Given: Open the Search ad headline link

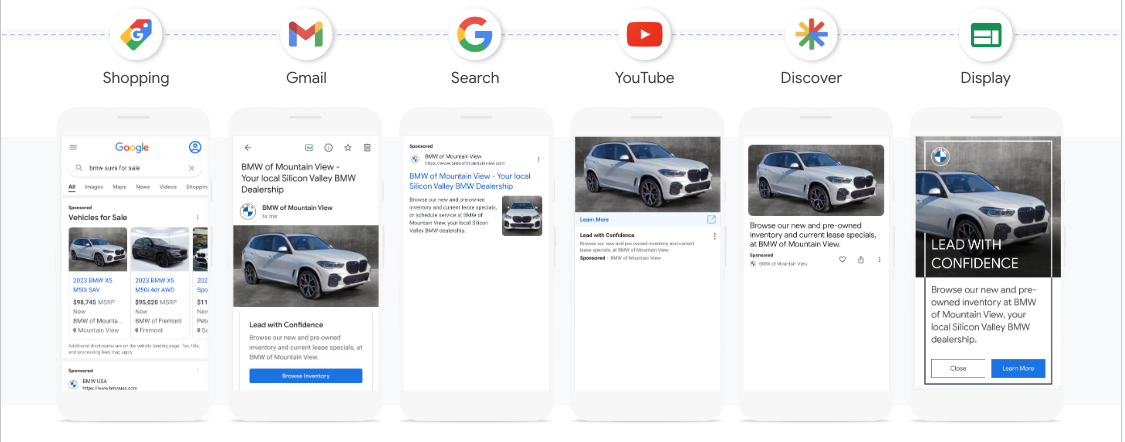Looking at the screenshot, I should [470, 181].
